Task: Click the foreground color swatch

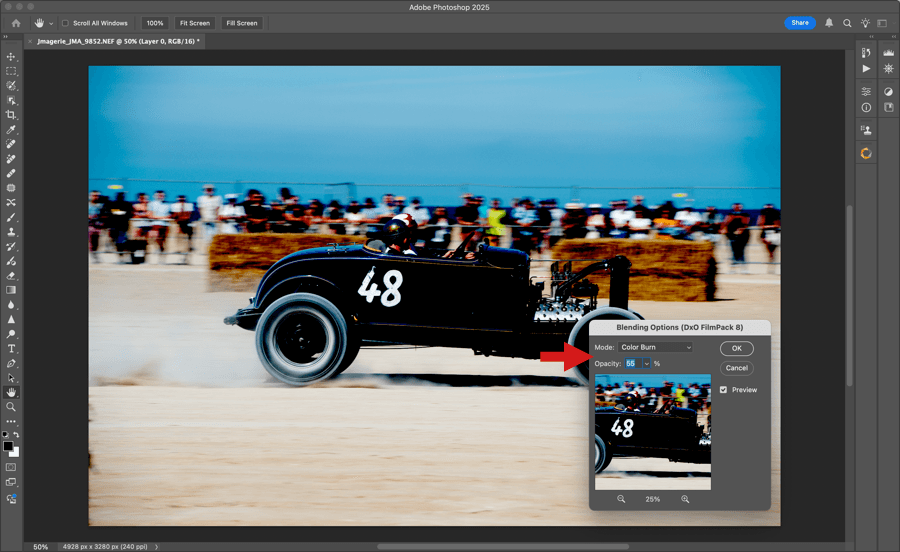Action: click(10, 446)
